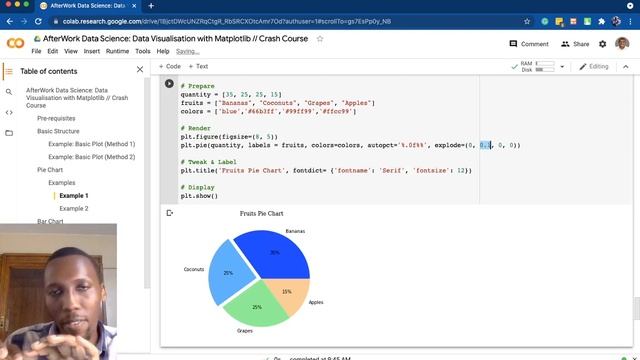Open Example: Basic Plot (Method 1)
The width and height of the screenshot is (640, 360).
click(92, 144)
